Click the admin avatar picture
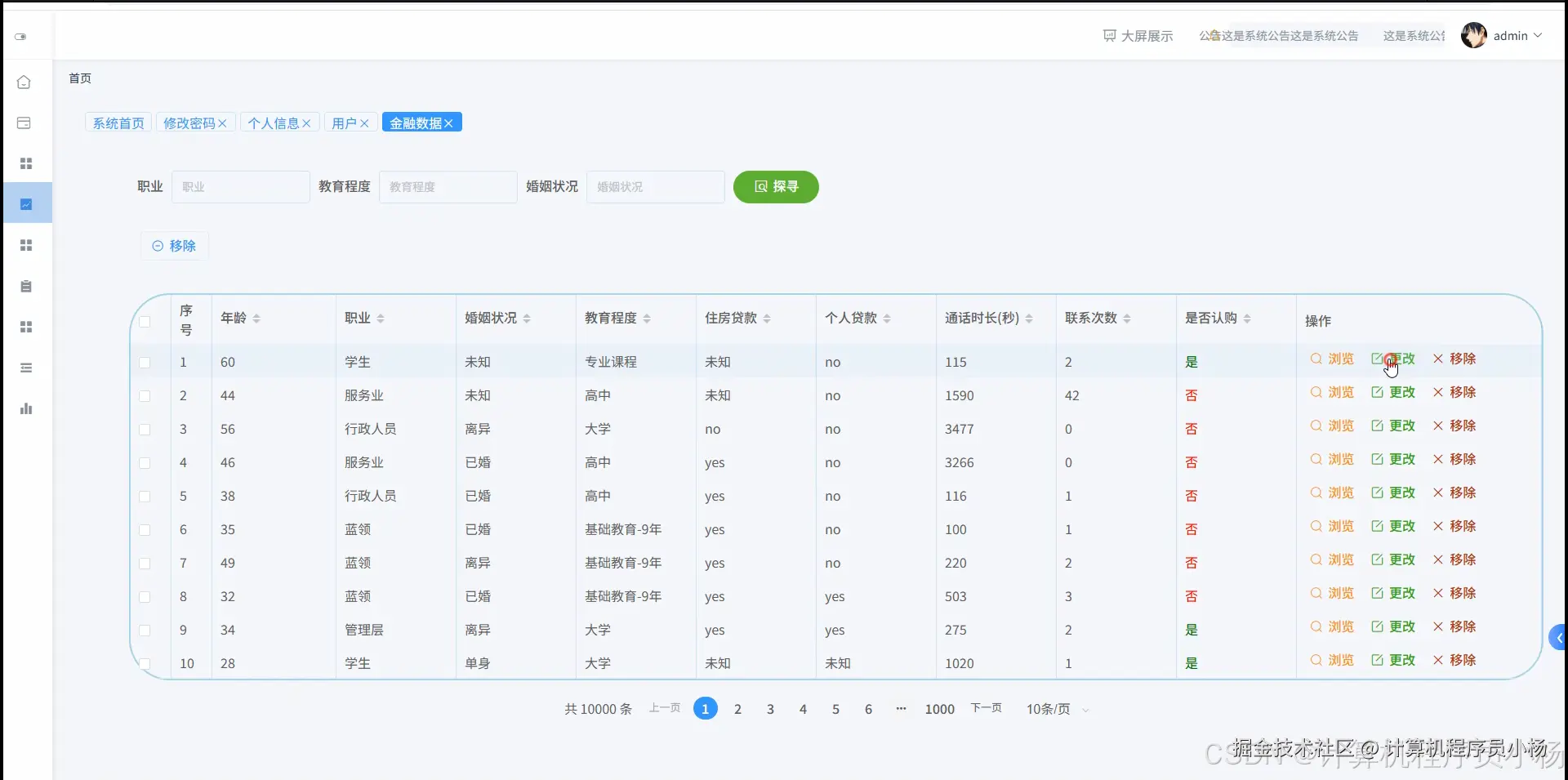 [1474, 35]
